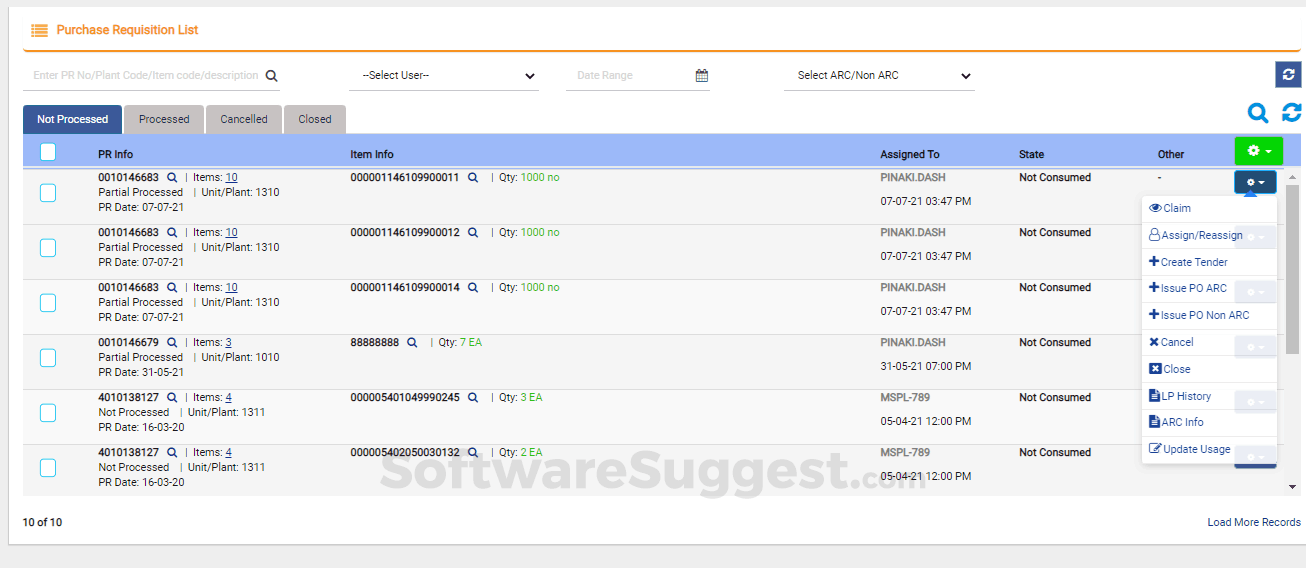Click the Load More Records link
This screenshot has width=1306, height=568.
(1254, 522)
